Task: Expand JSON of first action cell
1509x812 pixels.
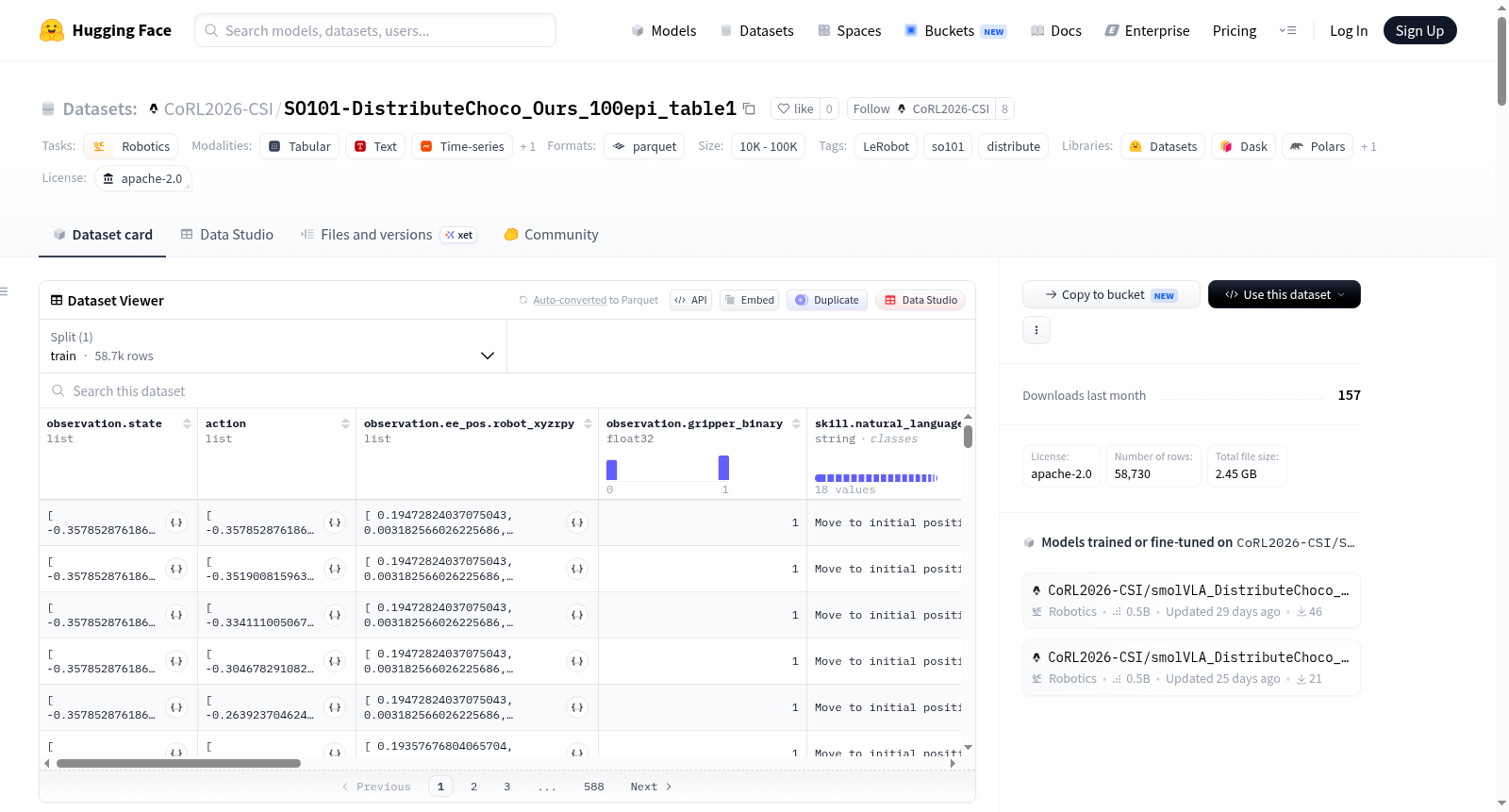Action: (335, 522)
